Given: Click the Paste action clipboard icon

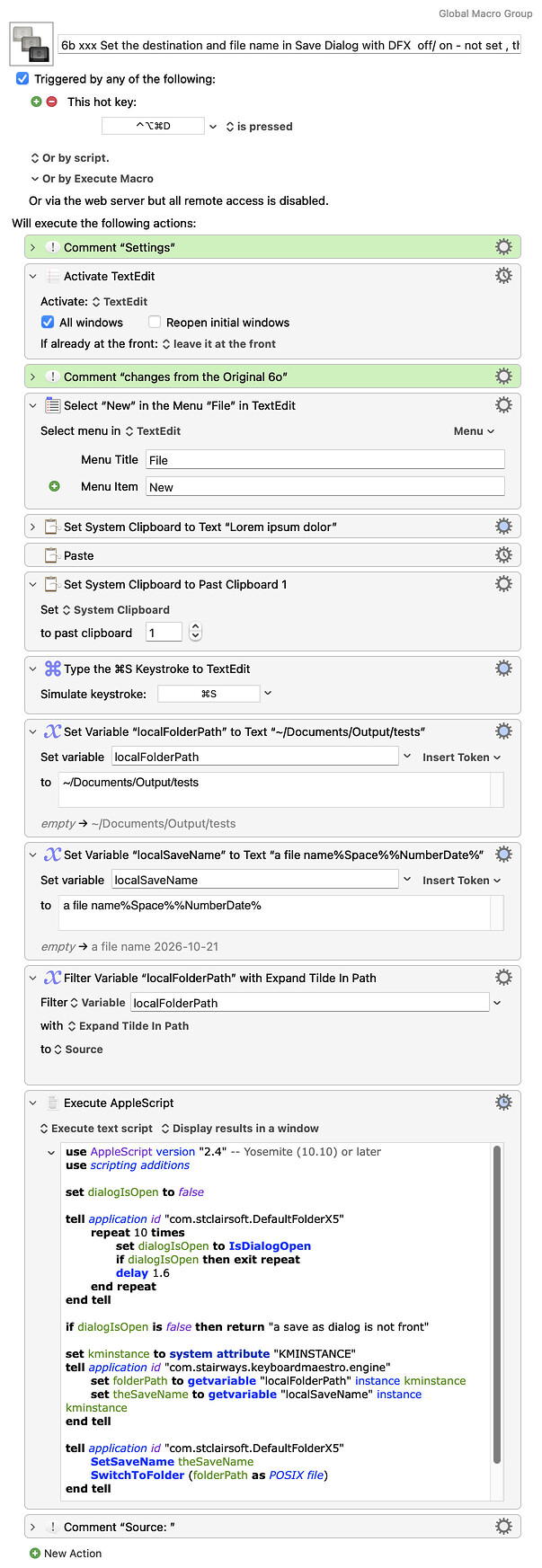Looking at the screenshot, I should point(52,555).
